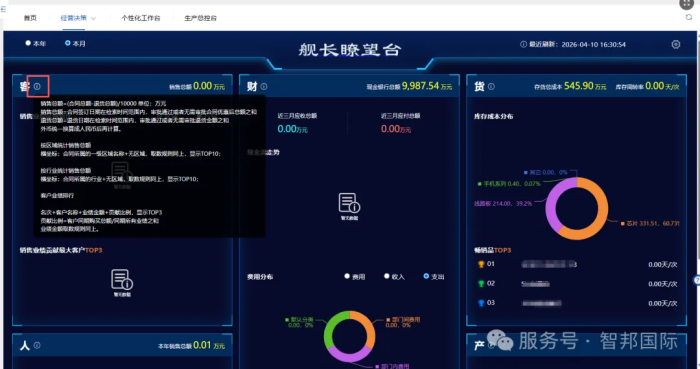This screenshot has width=700, height=369.
Task: Go to the 首页 tab
Action: (30, 18)
